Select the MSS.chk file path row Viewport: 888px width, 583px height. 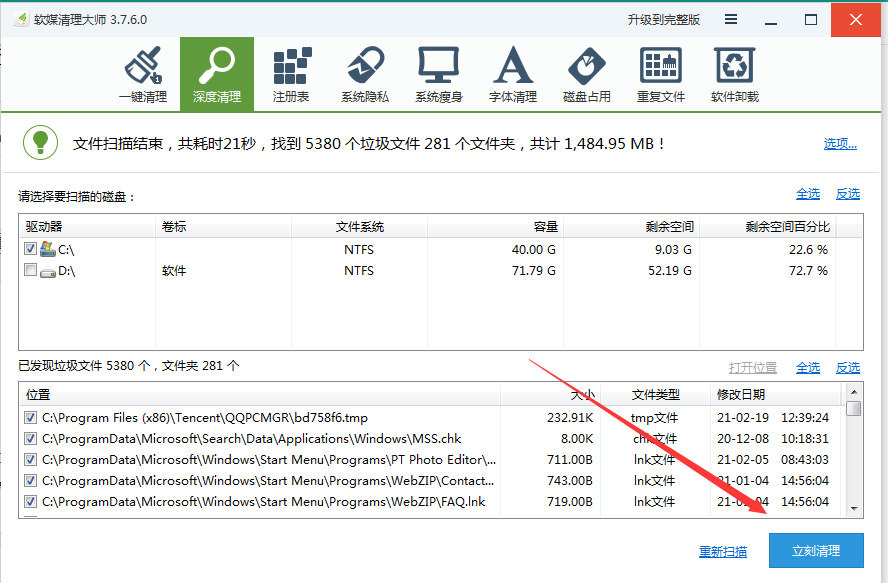click(x=251, y=439)
